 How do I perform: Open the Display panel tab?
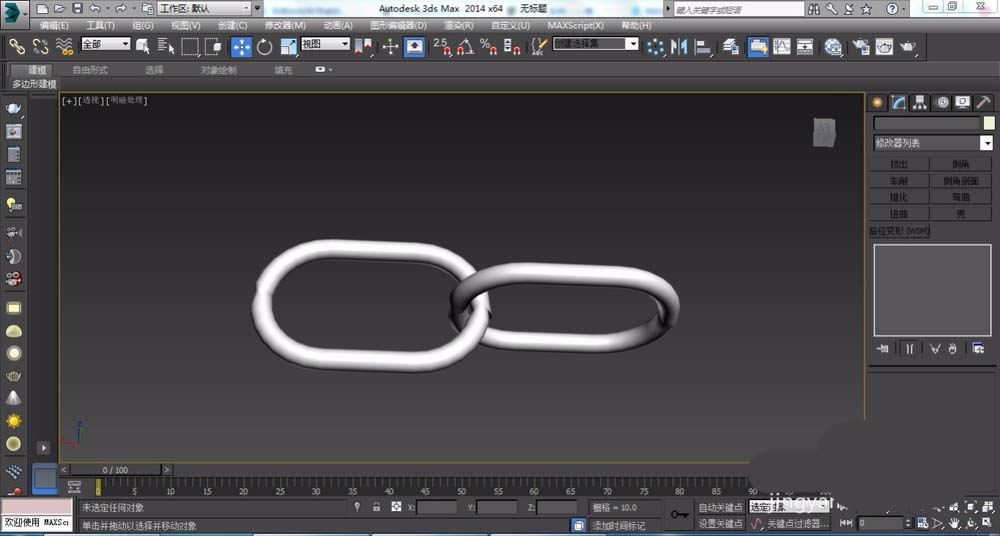(962, 102)
